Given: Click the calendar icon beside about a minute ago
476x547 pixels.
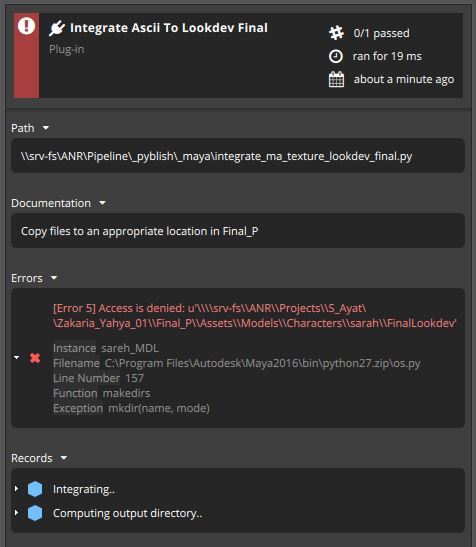Looking at the screenshot, I should [336, 79].
